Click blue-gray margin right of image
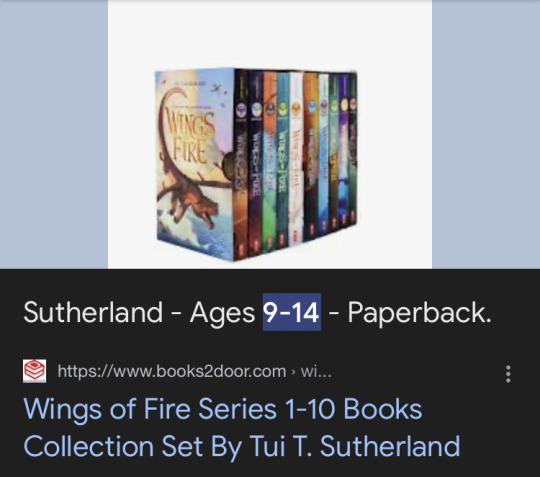This screenshot has height=477, width=540. (486, 134)
